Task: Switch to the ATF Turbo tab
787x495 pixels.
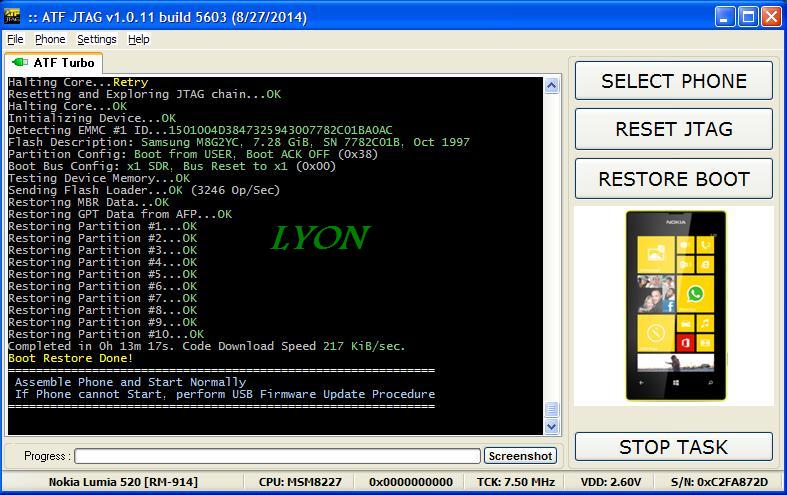Action: click(x=54, y=63)
